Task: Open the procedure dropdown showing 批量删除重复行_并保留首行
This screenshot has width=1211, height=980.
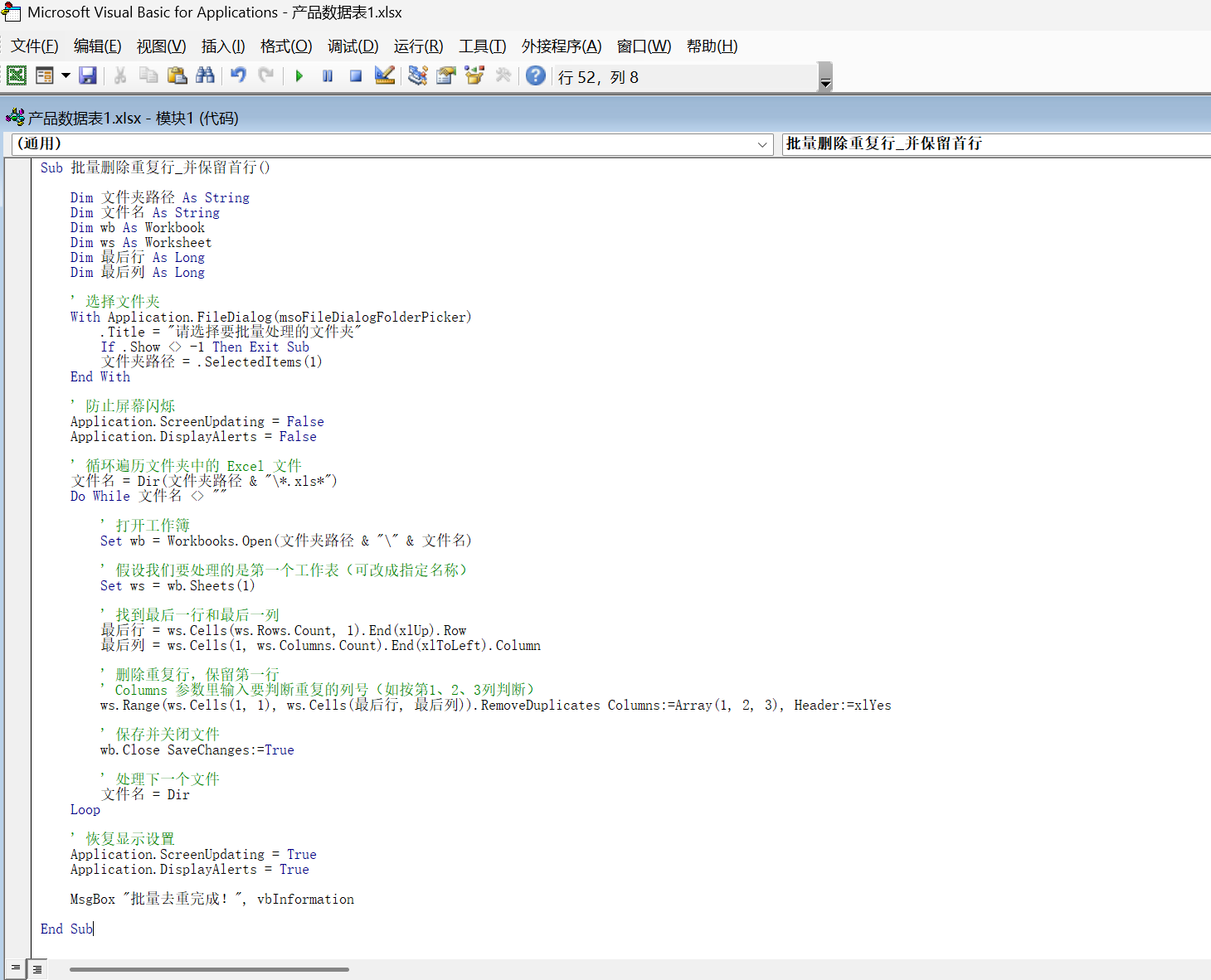Action: (x=995, y=144)
